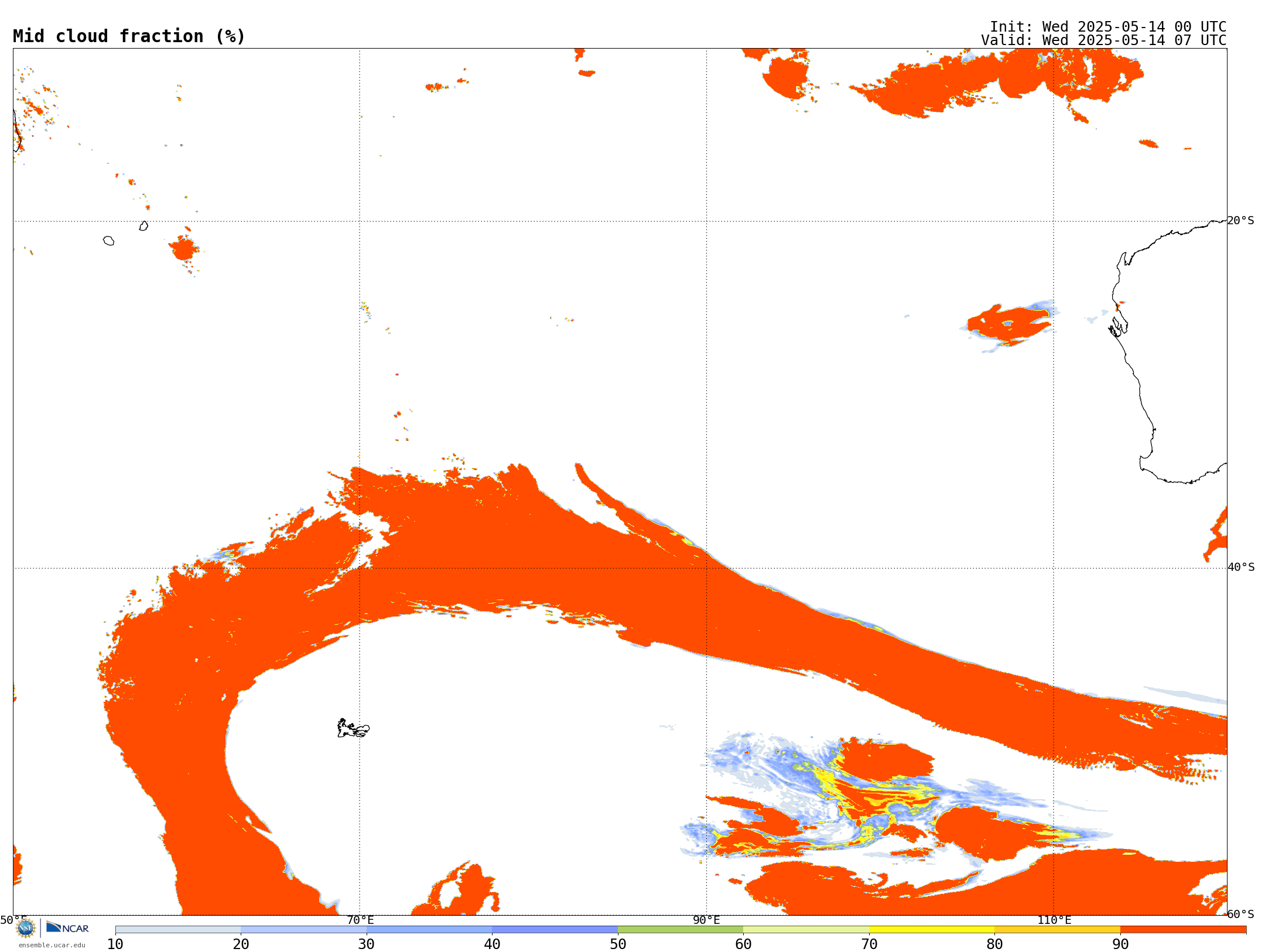Viewport: 1265px width, 952px height.
Task: Click the 30–40 blue colorbar segment
Action: tap(429, 930)
